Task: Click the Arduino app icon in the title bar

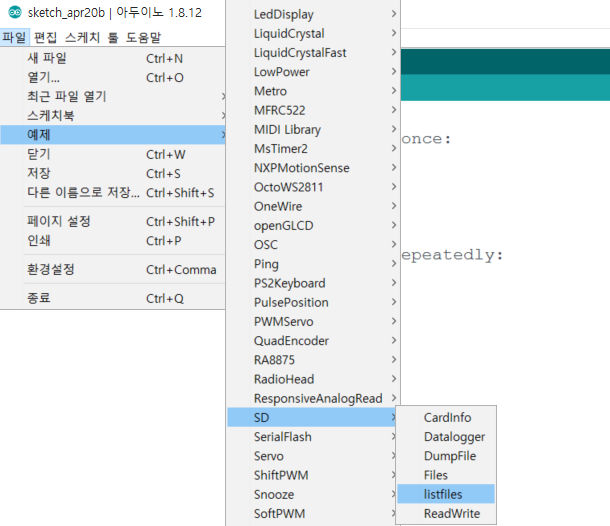Action: [15, 12]
